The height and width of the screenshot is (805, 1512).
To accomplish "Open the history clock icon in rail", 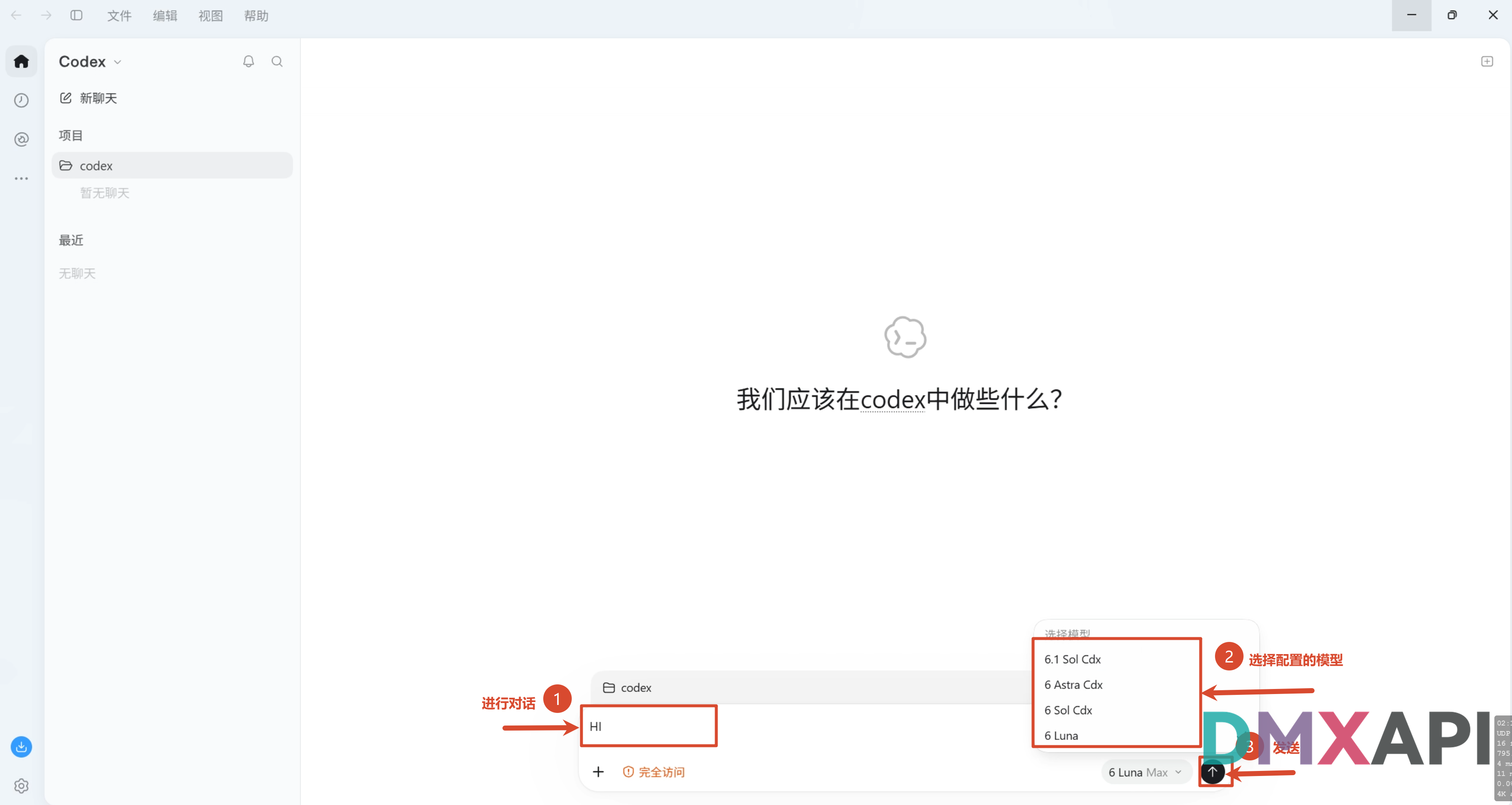I will [x=21, y=100].
